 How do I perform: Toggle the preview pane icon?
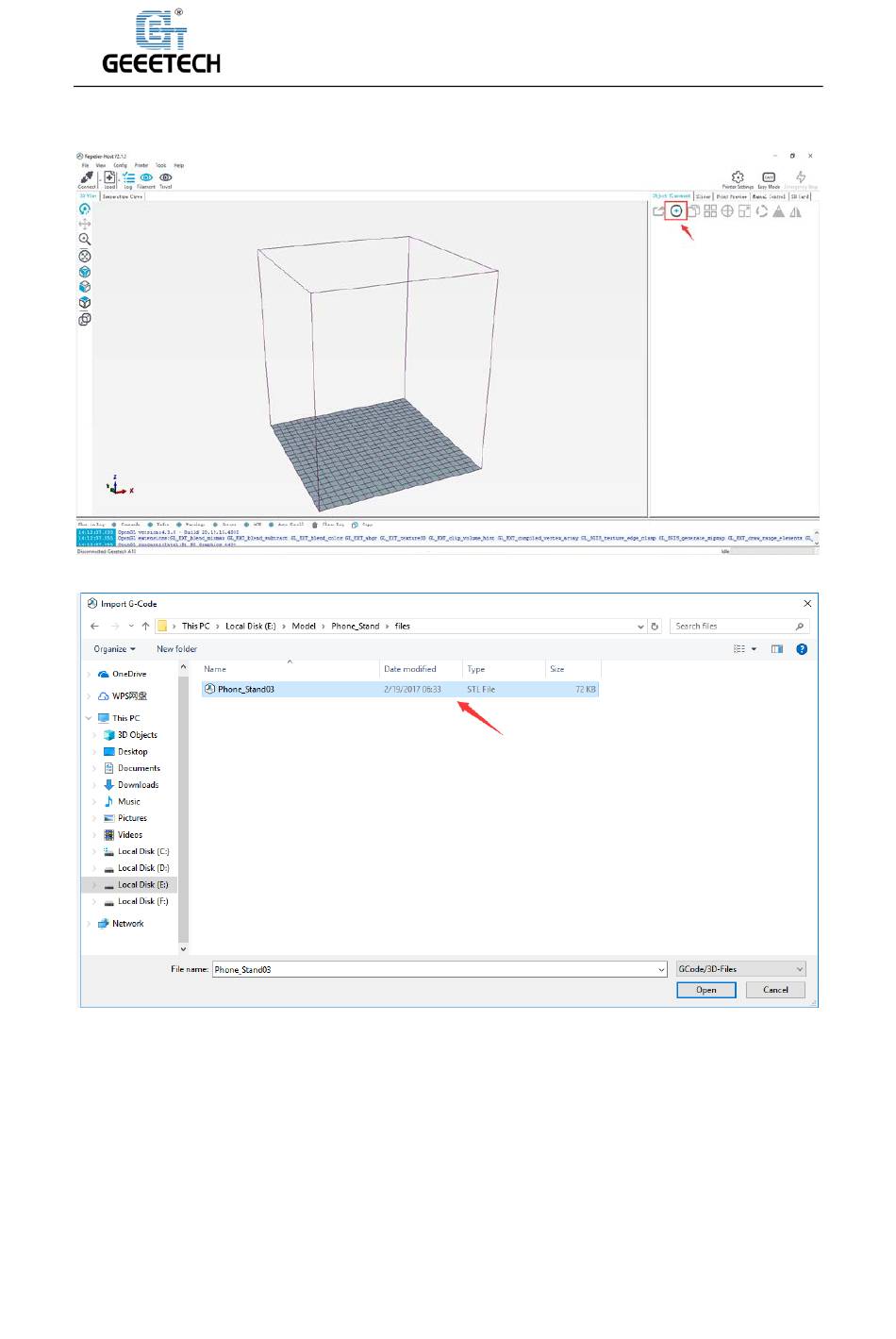(x=777, y=649)
